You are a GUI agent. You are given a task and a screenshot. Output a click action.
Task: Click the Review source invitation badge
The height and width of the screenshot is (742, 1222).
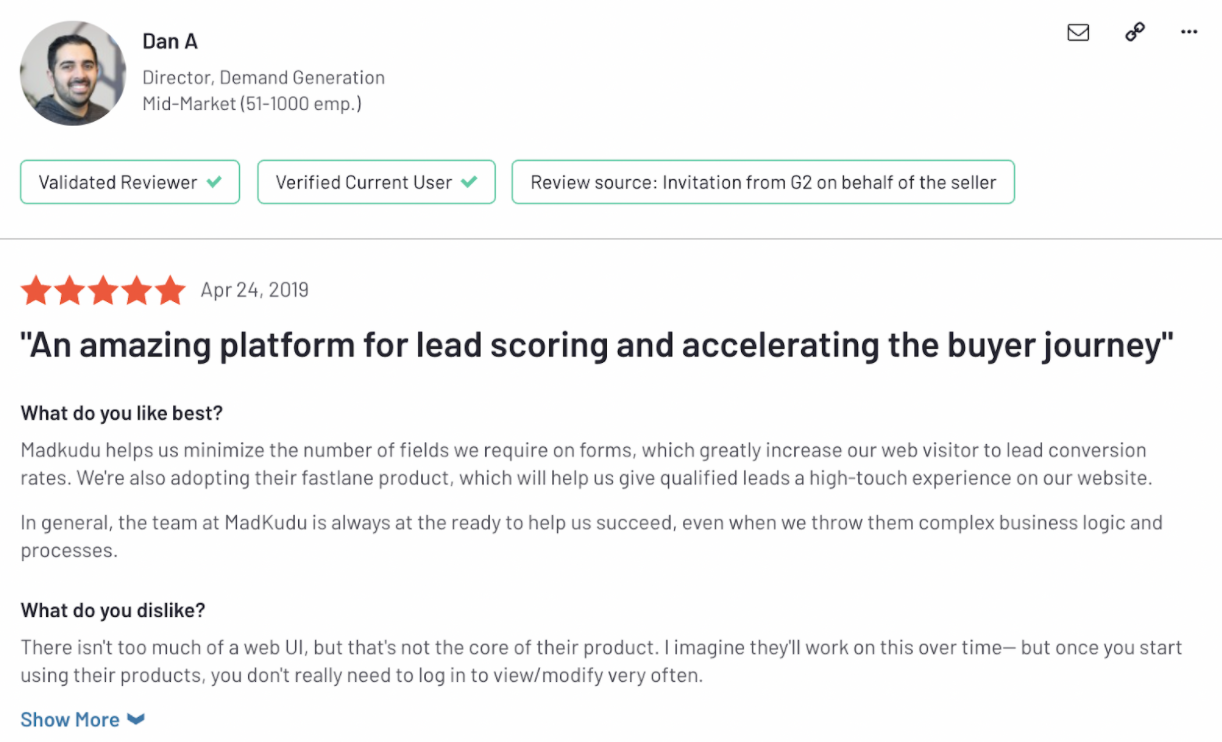[x=763, y=182]
